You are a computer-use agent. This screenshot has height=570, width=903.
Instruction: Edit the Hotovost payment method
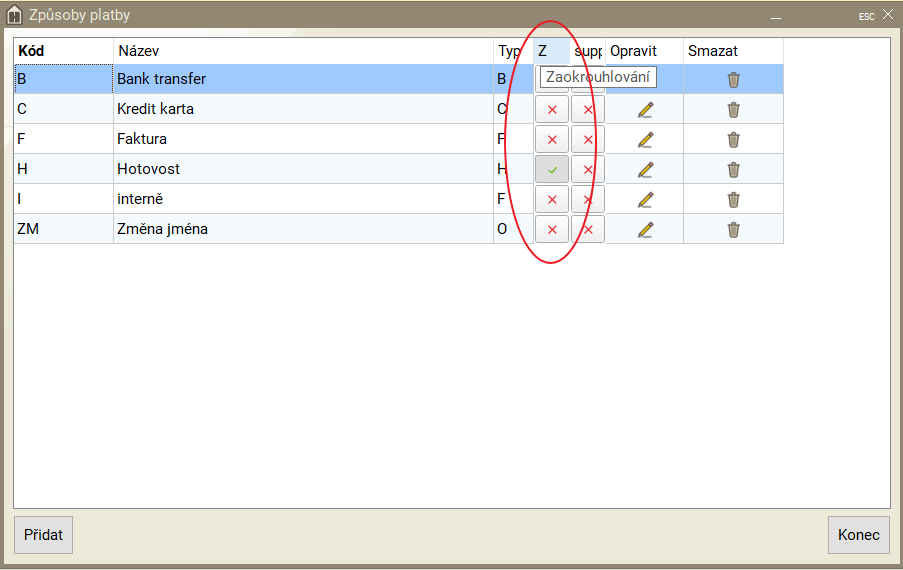tap(645, 169)
